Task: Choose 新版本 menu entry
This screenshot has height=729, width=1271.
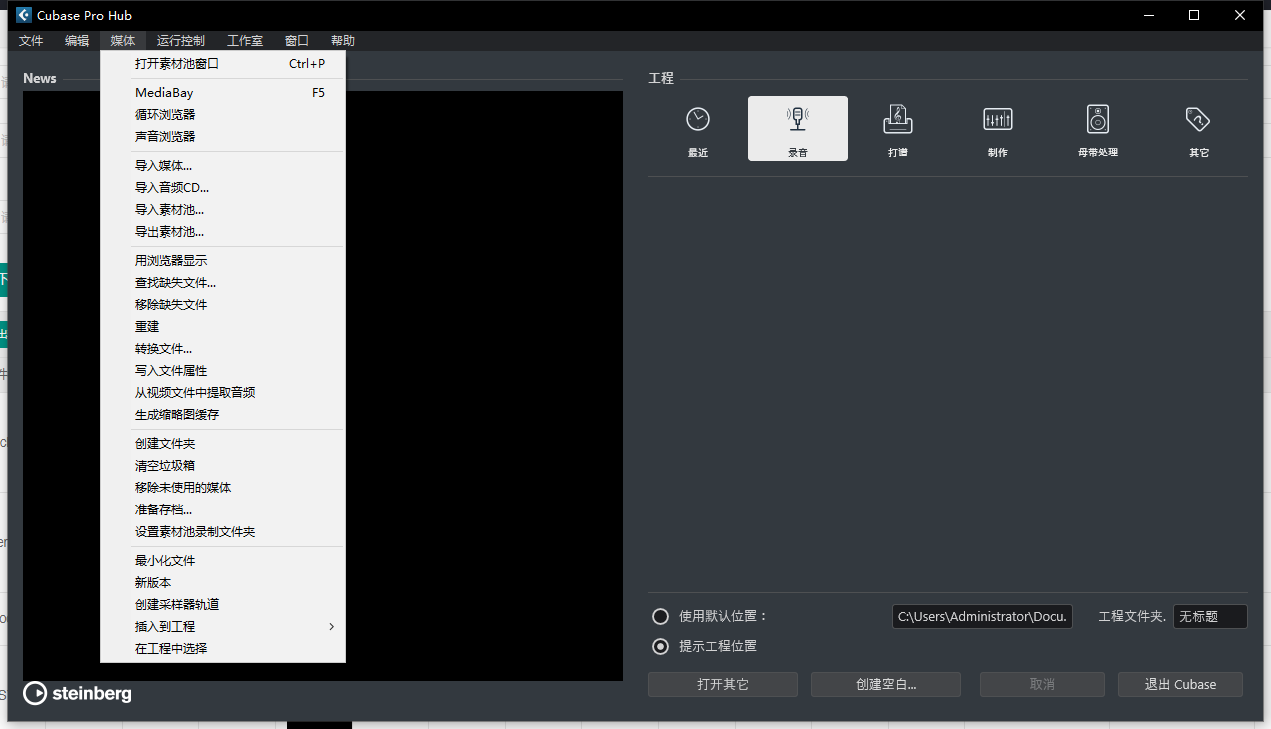Action: [223, 583]
